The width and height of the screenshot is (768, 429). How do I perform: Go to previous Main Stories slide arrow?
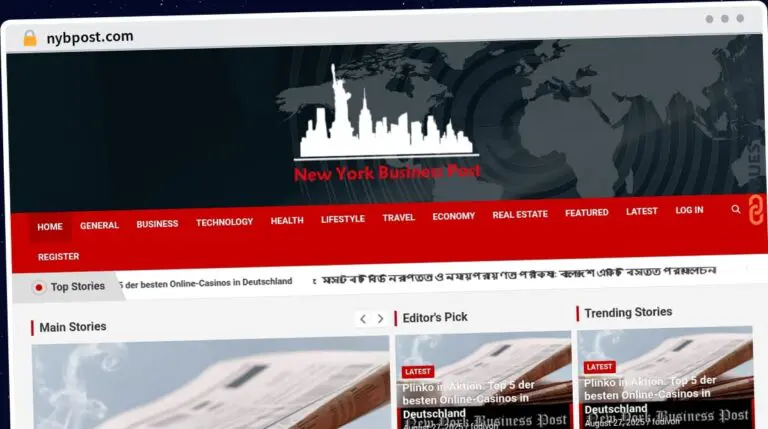pos(363,319)
